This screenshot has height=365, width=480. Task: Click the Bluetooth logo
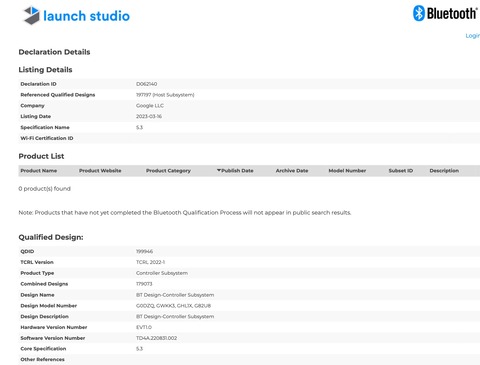point(445,13)
